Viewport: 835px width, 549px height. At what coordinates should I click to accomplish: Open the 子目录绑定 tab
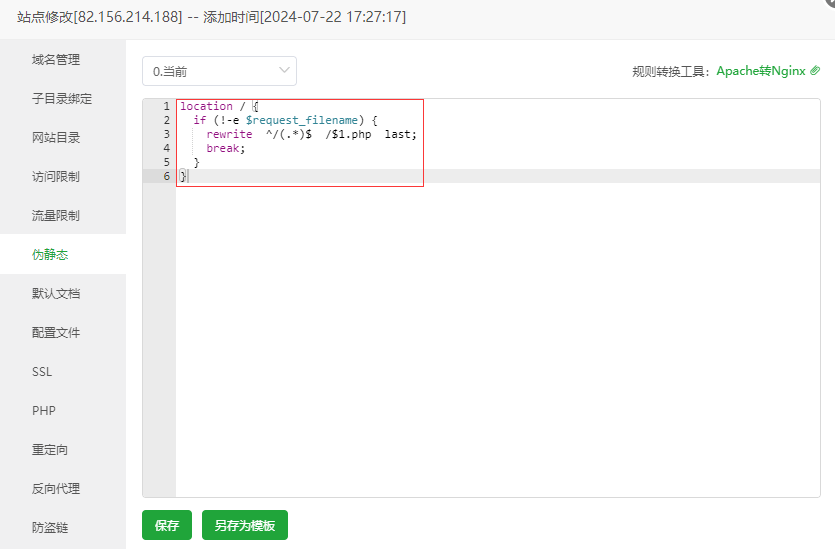(62, 99)
